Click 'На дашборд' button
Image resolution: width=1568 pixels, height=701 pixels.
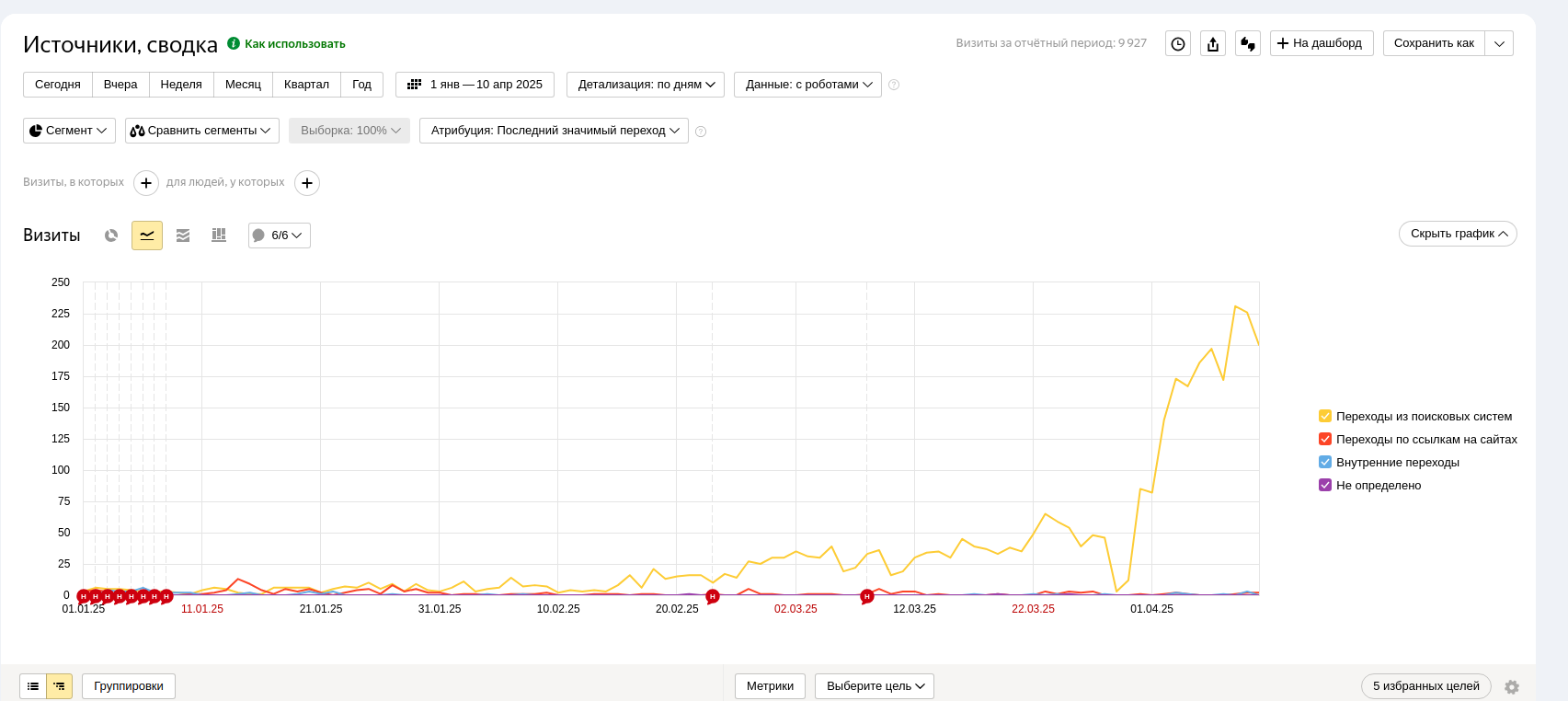click(1322, 43)
